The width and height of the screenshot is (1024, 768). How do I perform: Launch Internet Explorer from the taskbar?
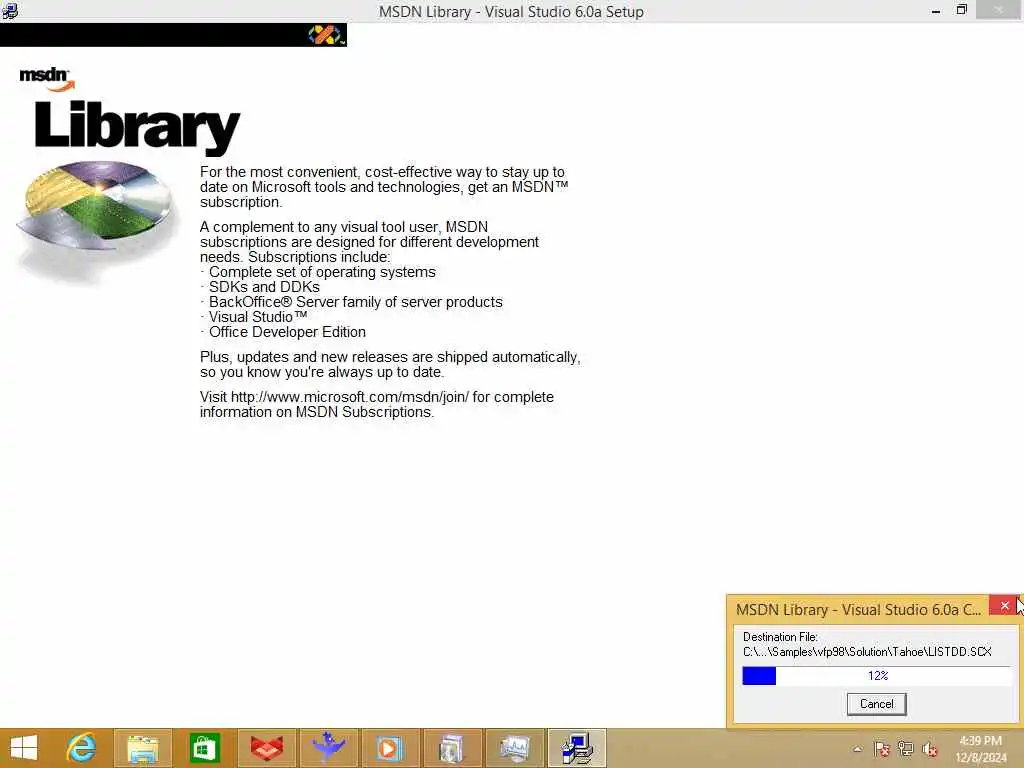click(x=82, y=748)
